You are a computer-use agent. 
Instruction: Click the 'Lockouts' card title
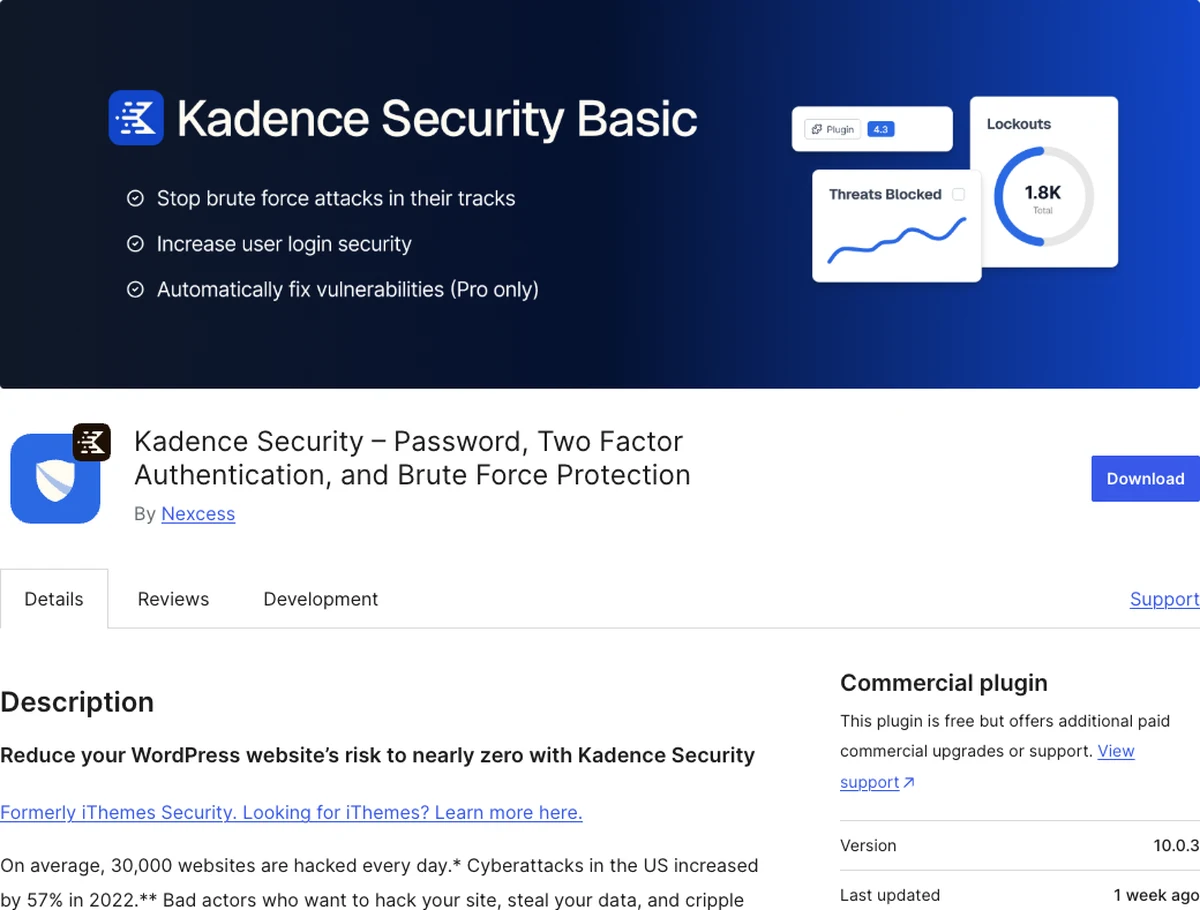tap(1019, 124)
